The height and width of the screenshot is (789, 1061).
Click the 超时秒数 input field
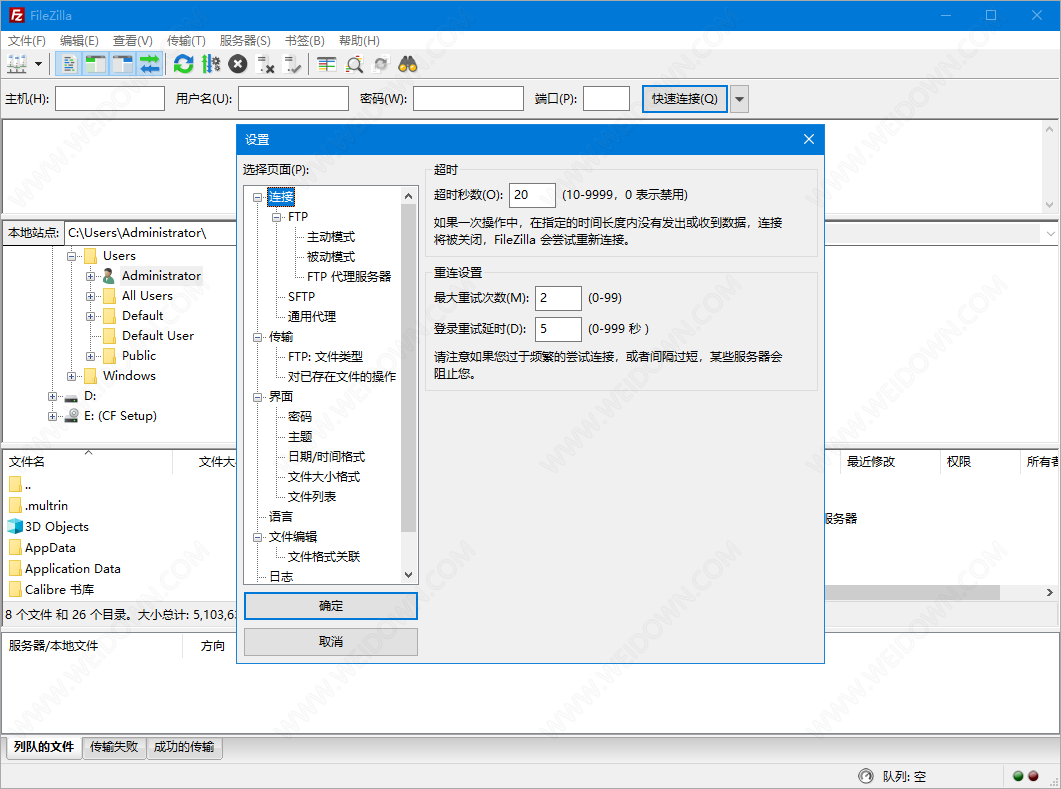532,195
